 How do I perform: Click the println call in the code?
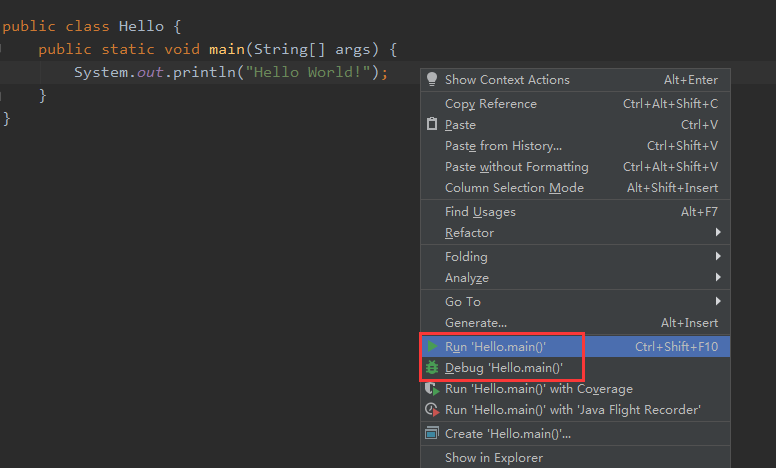(204, 73)
